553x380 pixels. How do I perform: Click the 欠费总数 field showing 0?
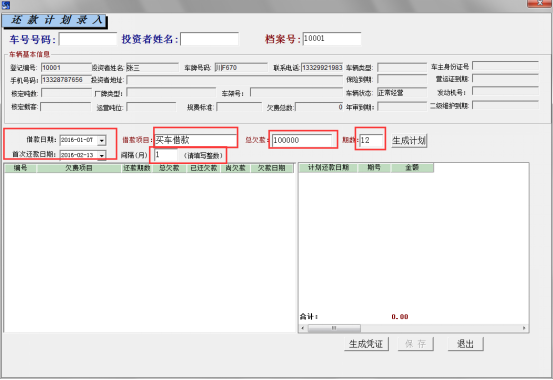click(x=319, y=107)
